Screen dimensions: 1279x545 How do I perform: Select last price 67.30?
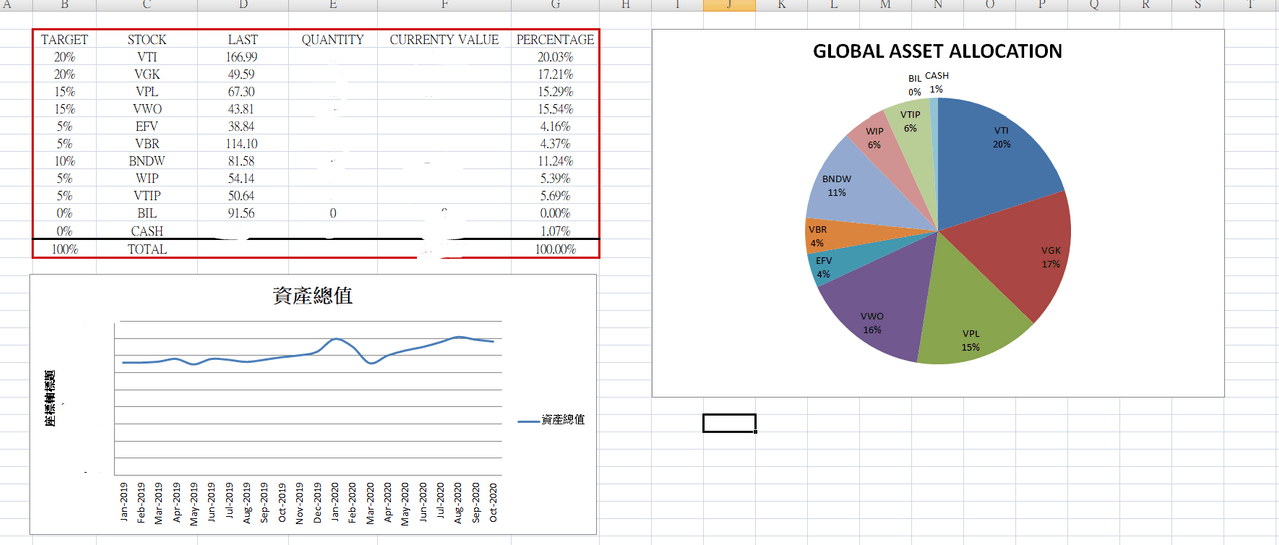pyautogui.click(x=243, y=92)
